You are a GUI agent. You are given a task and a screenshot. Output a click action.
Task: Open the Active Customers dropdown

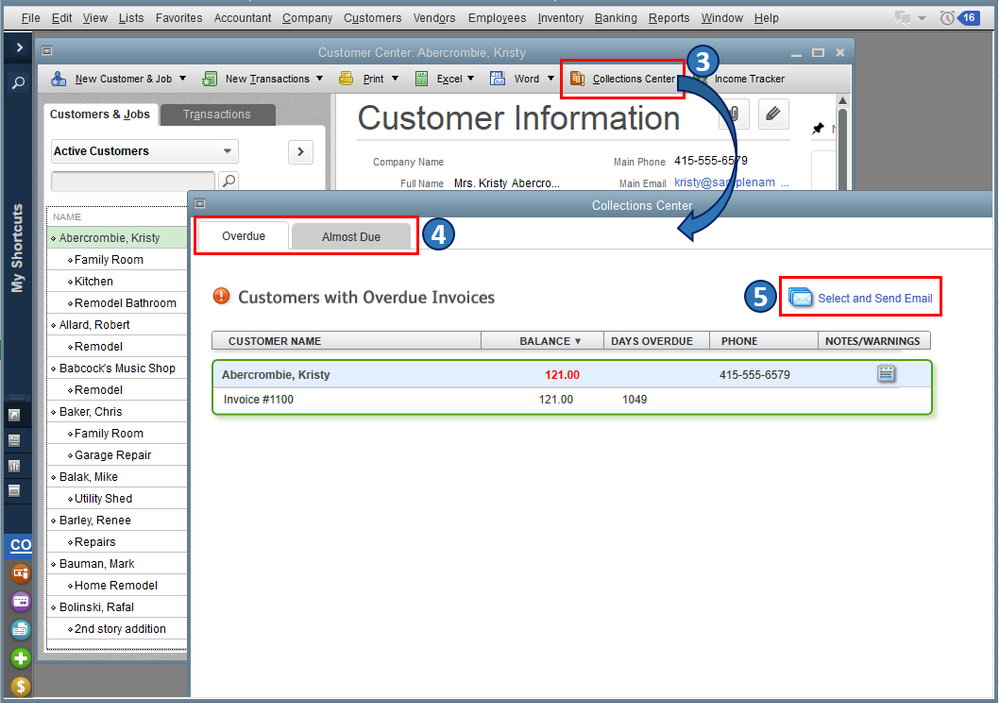click(145, 152)
